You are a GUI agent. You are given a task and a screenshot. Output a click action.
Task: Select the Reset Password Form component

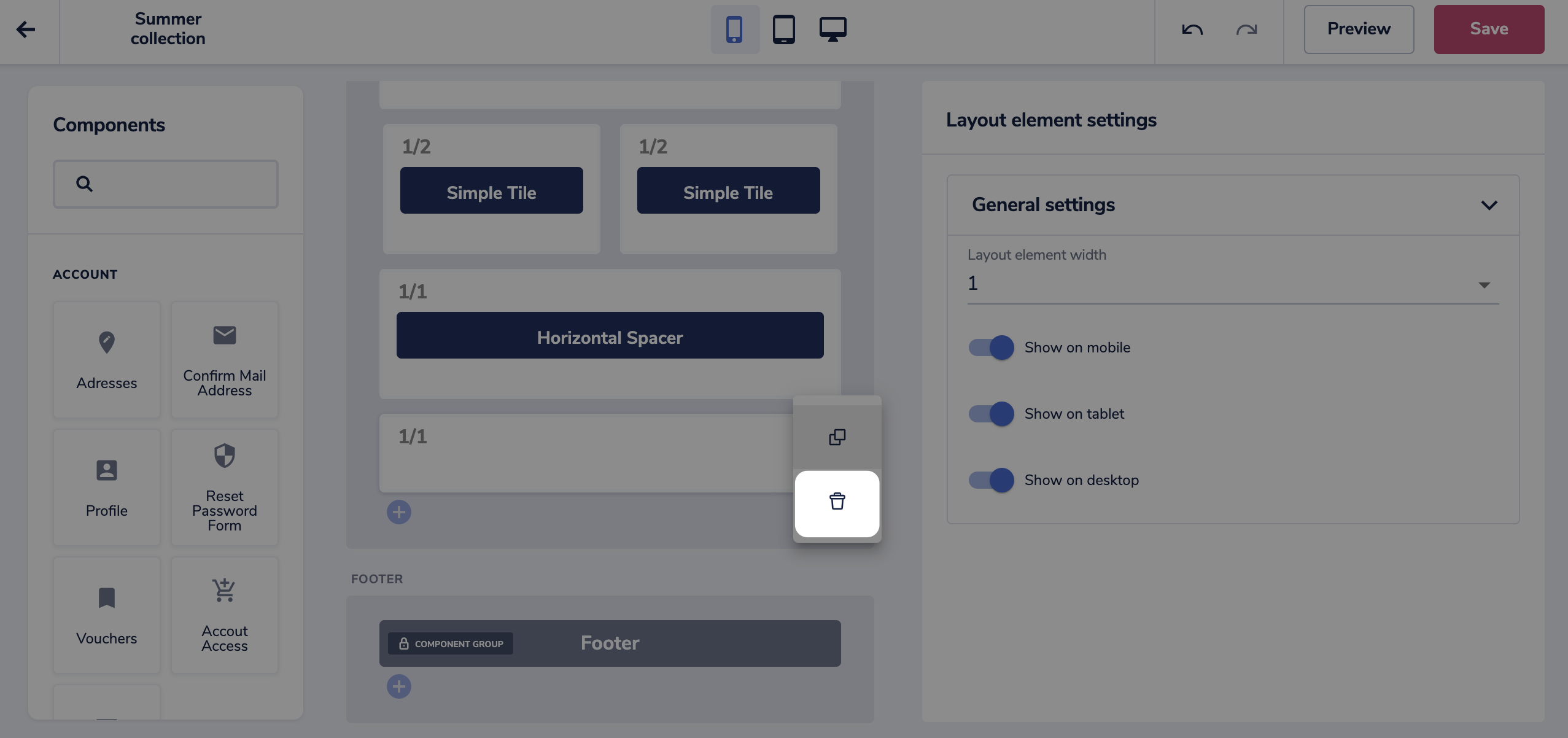click(225, 487)
